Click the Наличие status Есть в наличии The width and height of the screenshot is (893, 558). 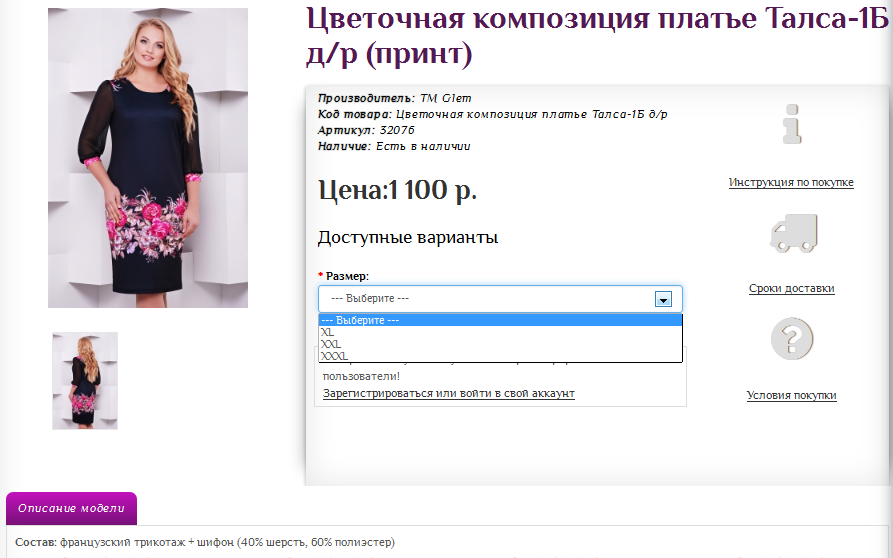pos(423,146)
